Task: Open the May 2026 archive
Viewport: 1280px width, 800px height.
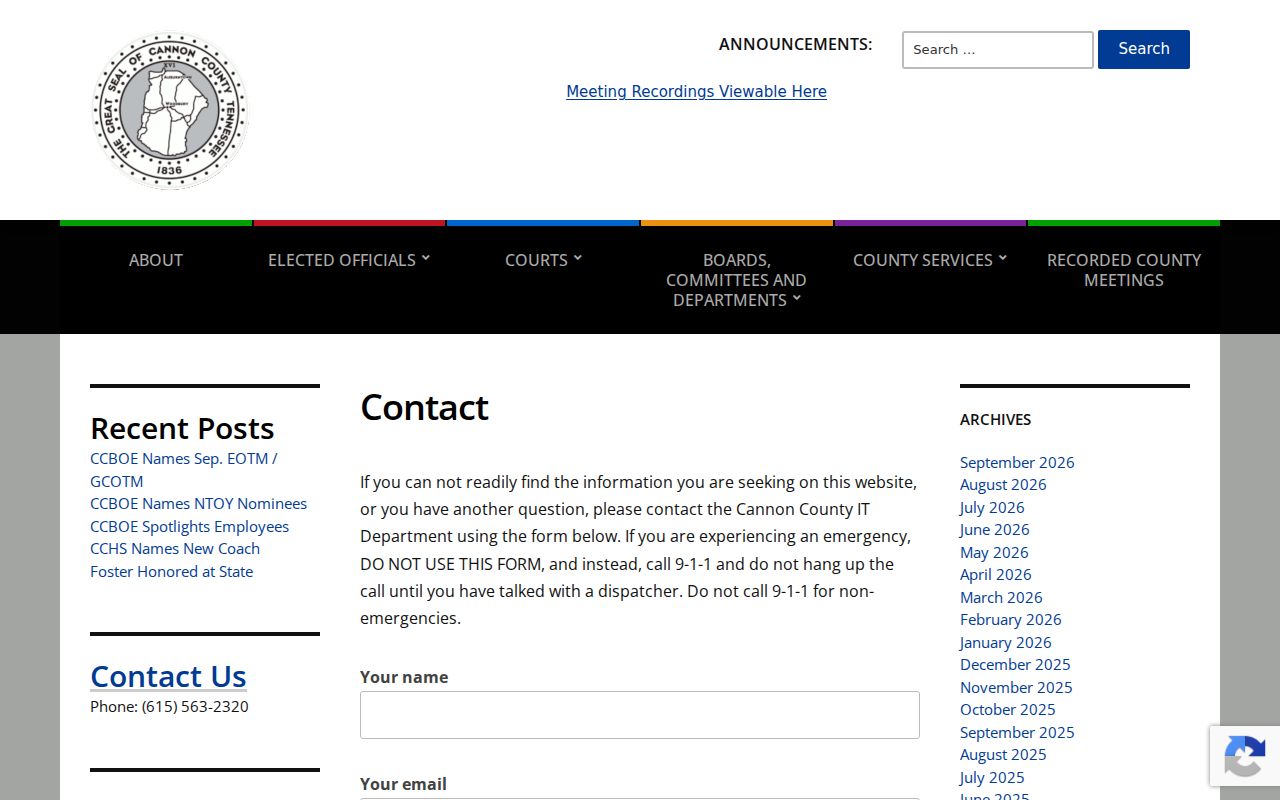Action: click(x=994, y=552)
